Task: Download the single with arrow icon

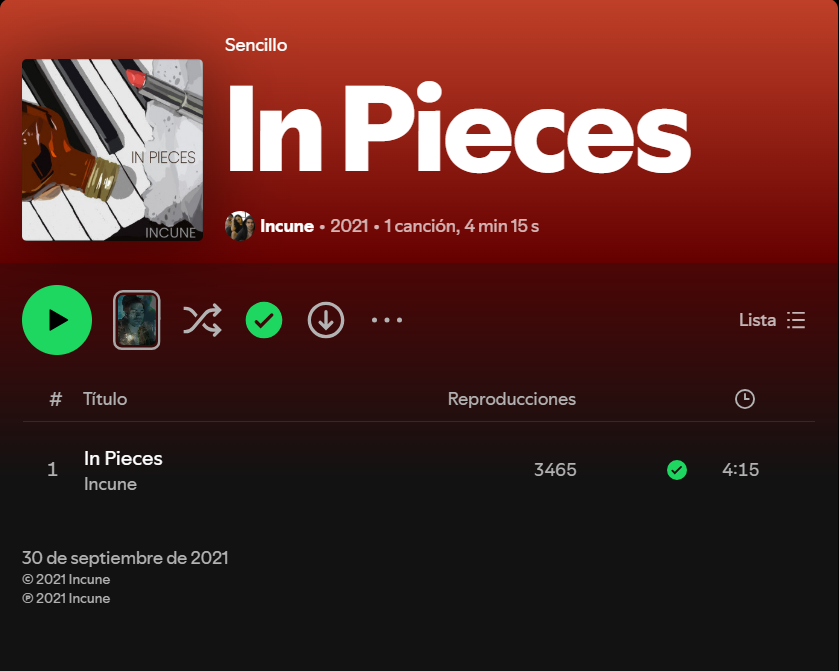Action: [326, 320]
